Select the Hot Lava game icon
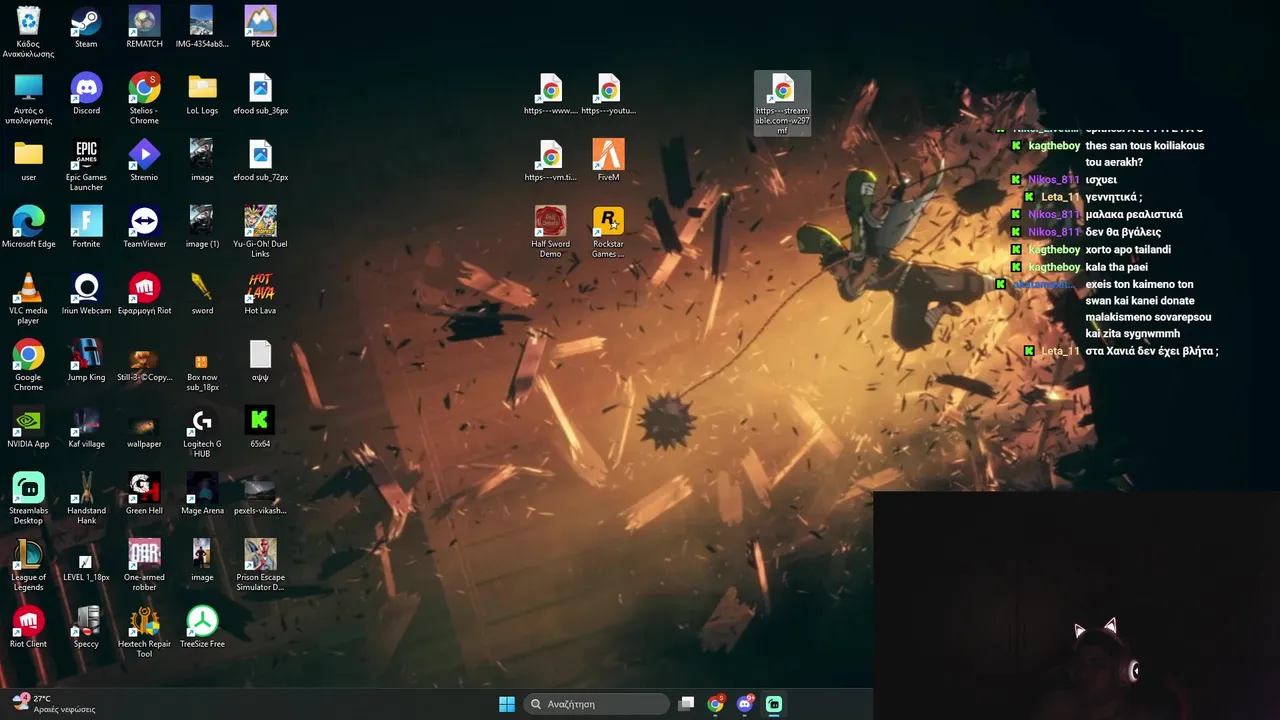1280x720 pixels. tap(260, 295)
